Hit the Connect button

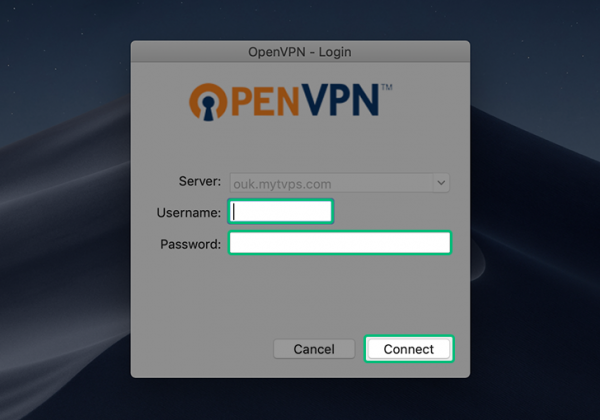[409, 349]
